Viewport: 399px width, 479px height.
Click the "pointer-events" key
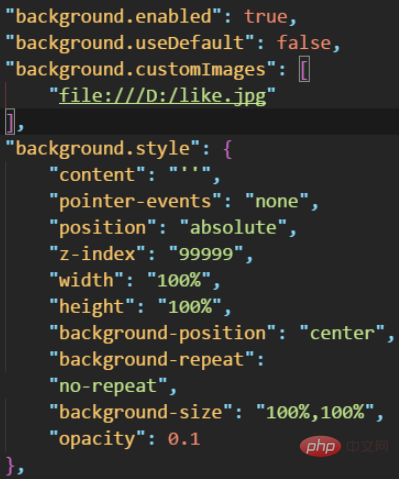[135, 202]
